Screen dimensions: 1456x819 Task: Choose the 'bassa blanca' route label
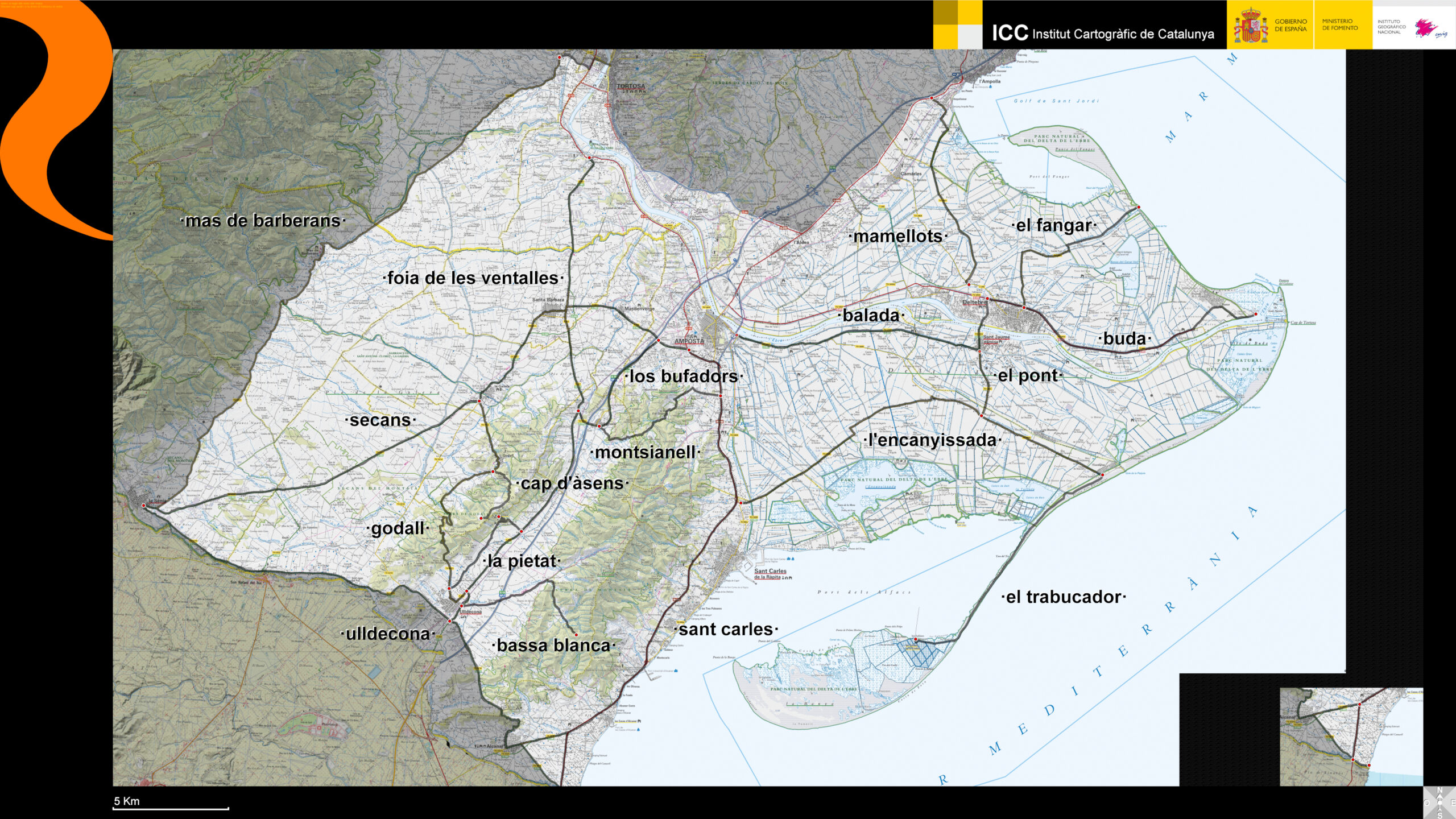tap(553, 646)
